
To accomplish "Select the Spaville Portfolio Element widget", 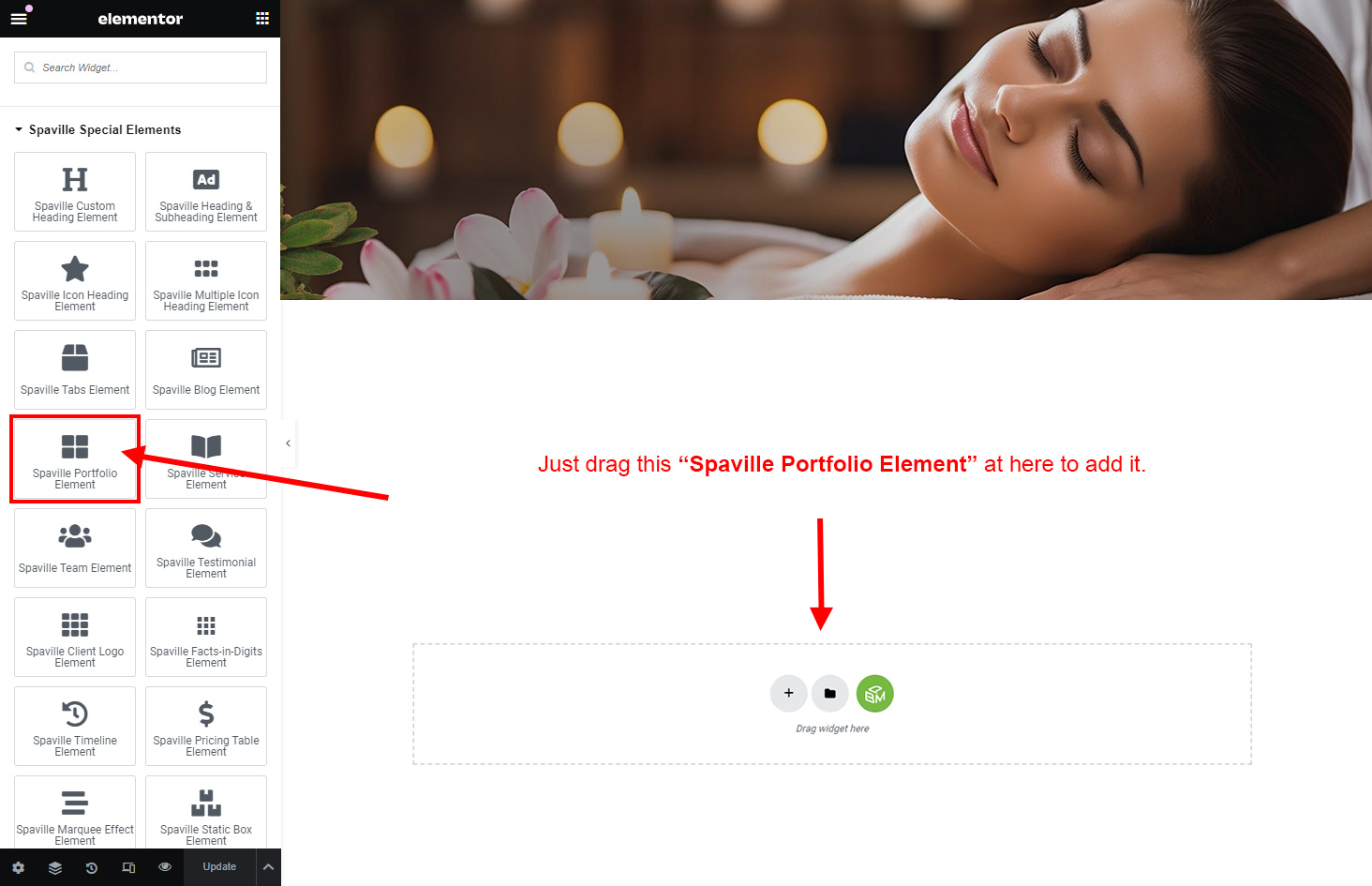I will (75, 459).
